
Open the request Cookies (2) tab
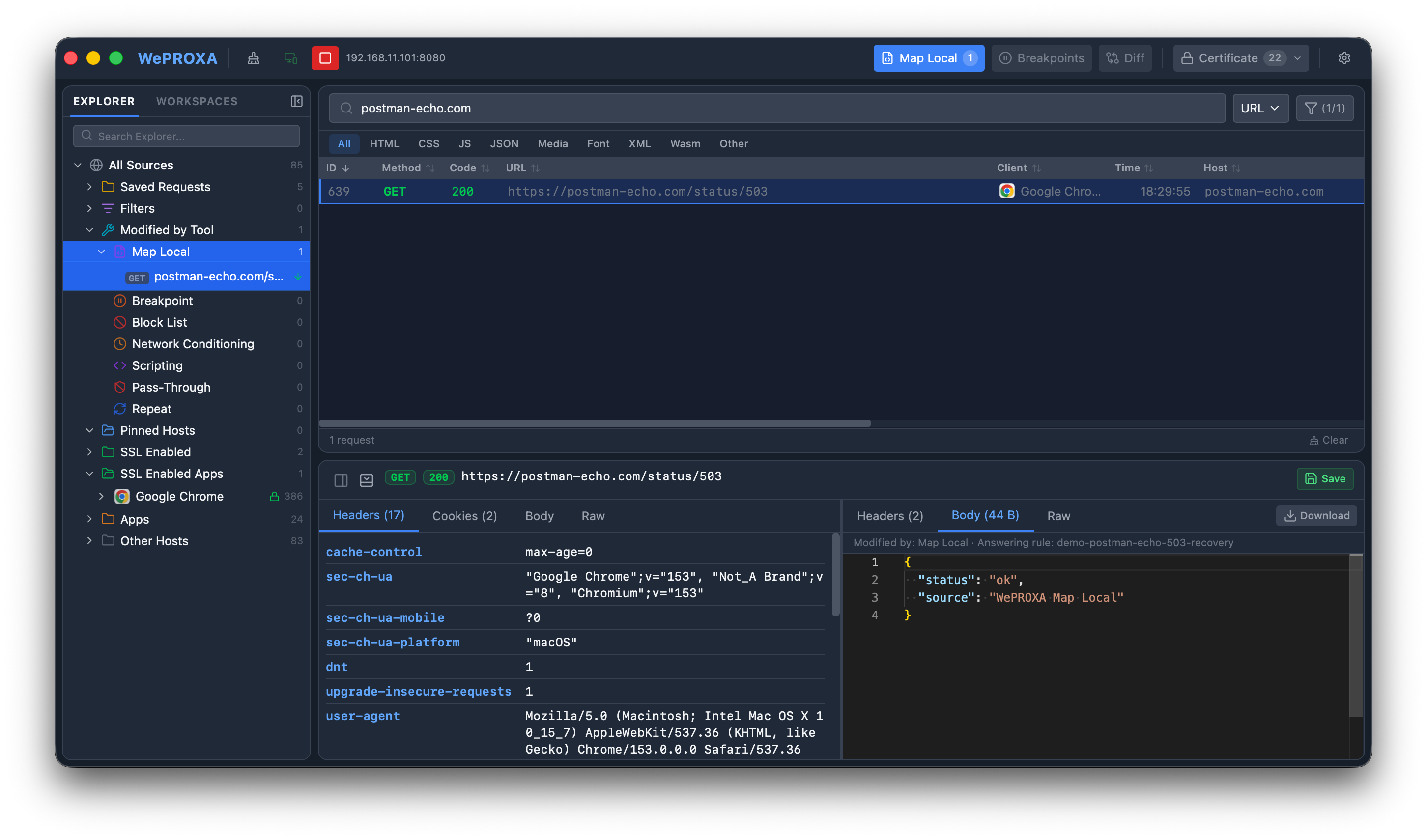[464, 516]
